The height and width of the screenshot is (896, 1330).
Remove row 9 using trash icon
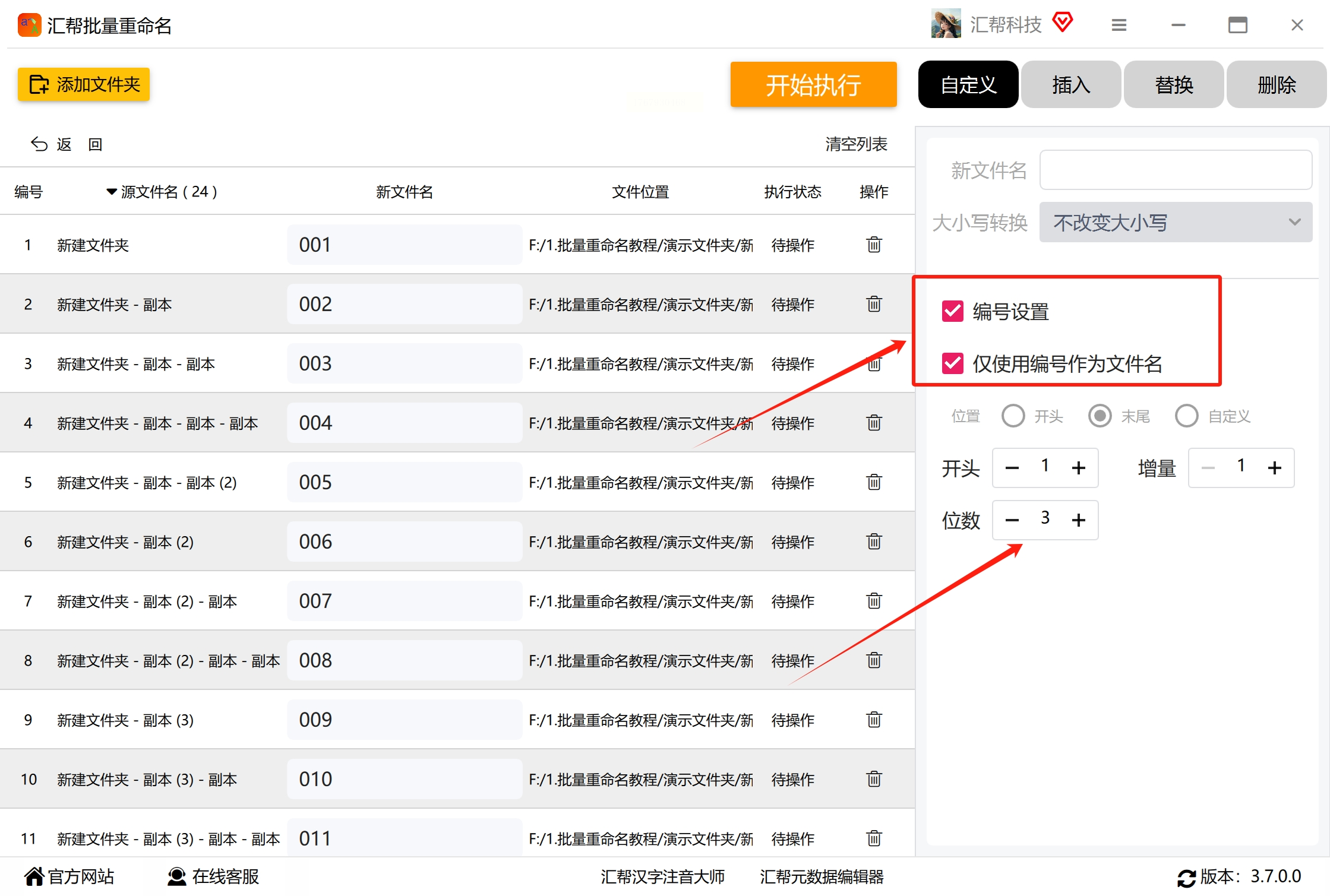pos(874,720)
